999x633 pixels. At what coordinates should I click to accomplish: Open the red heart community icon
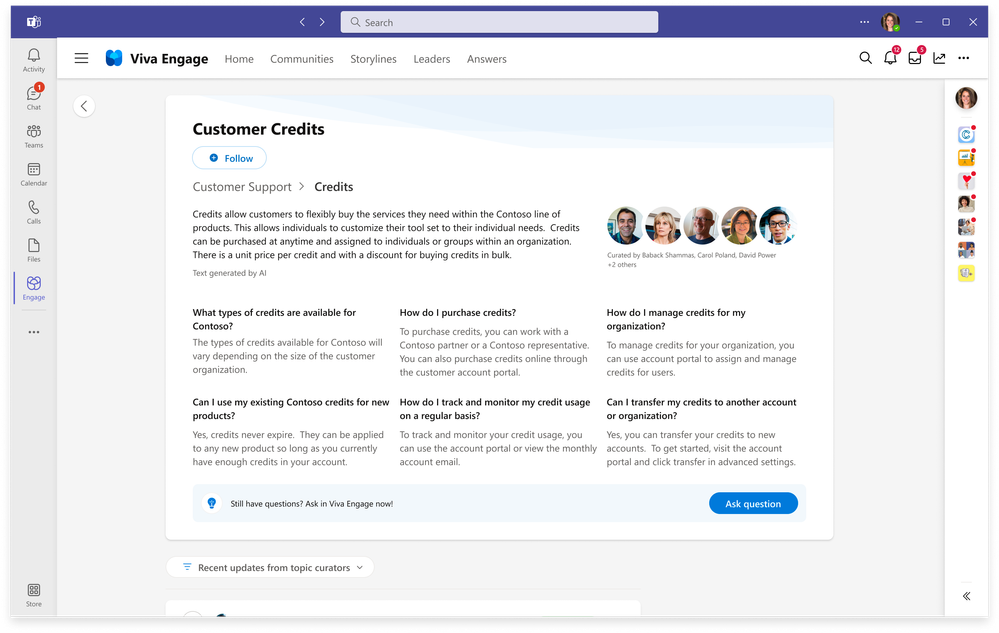(x=967, y=181)
